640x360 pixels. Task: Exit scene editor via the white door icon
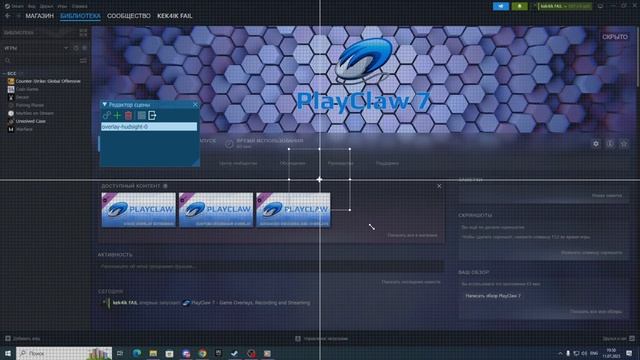tap(152, 116)
